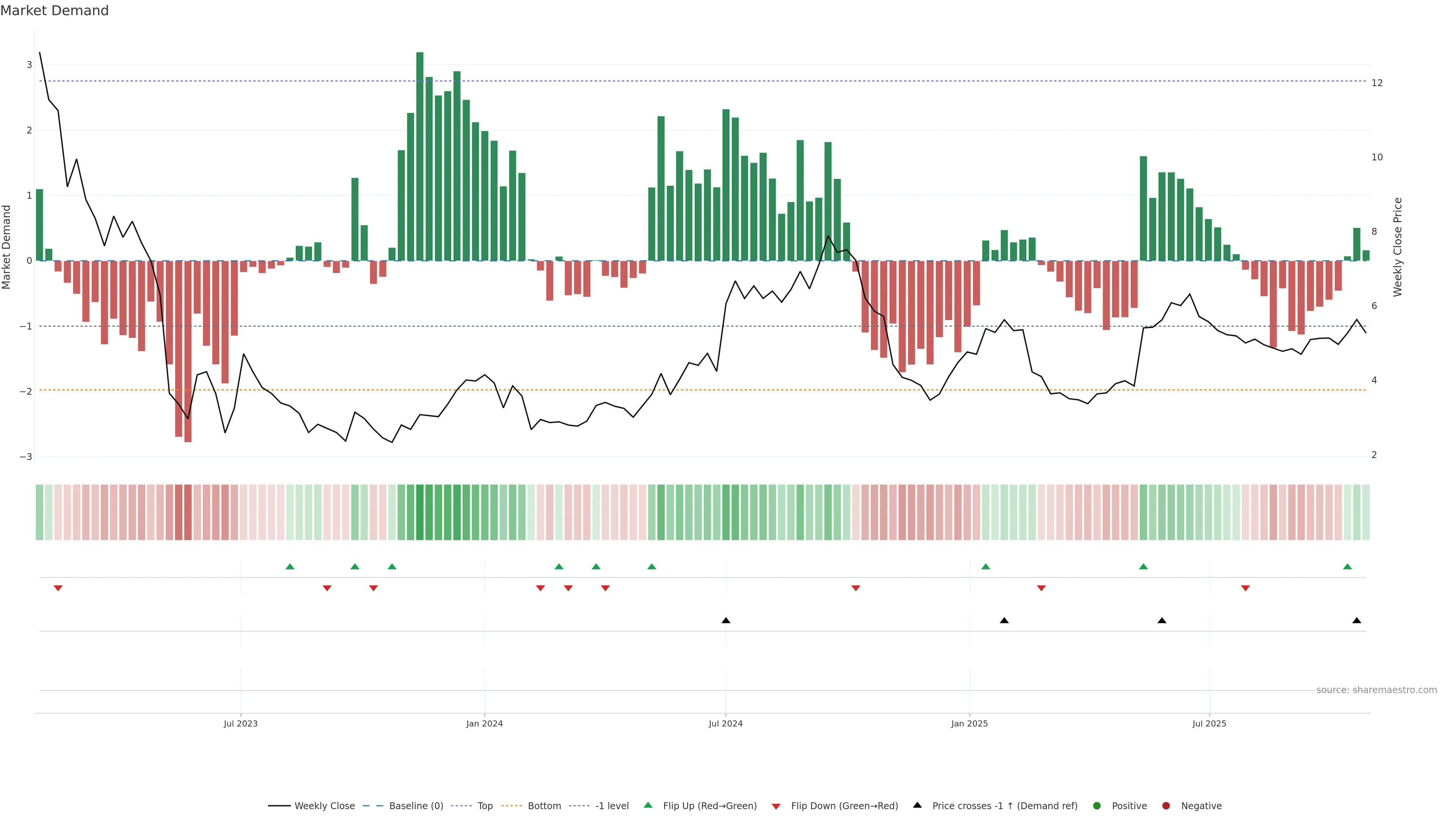Click the Jan 2024 x-axis label

click(x=485, y=723)
